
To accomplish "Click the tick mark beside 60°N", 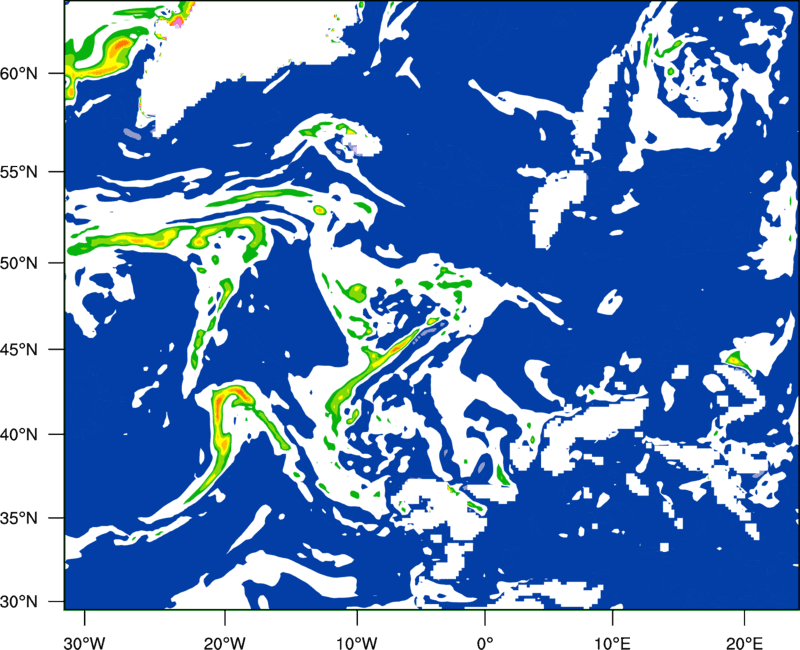I will point(56,73).
